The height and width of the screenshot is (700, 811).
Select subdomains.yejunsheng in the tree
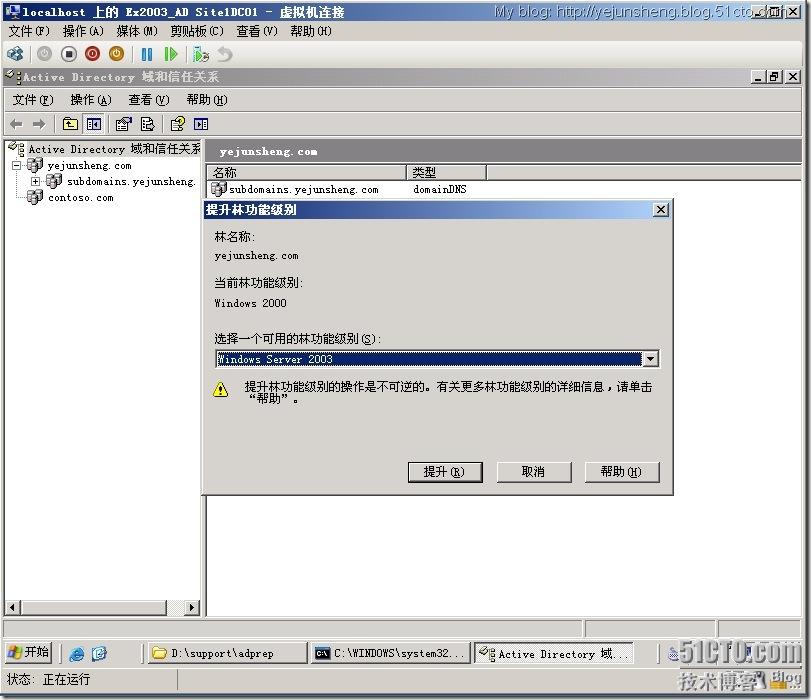click(x=131, y=182)
